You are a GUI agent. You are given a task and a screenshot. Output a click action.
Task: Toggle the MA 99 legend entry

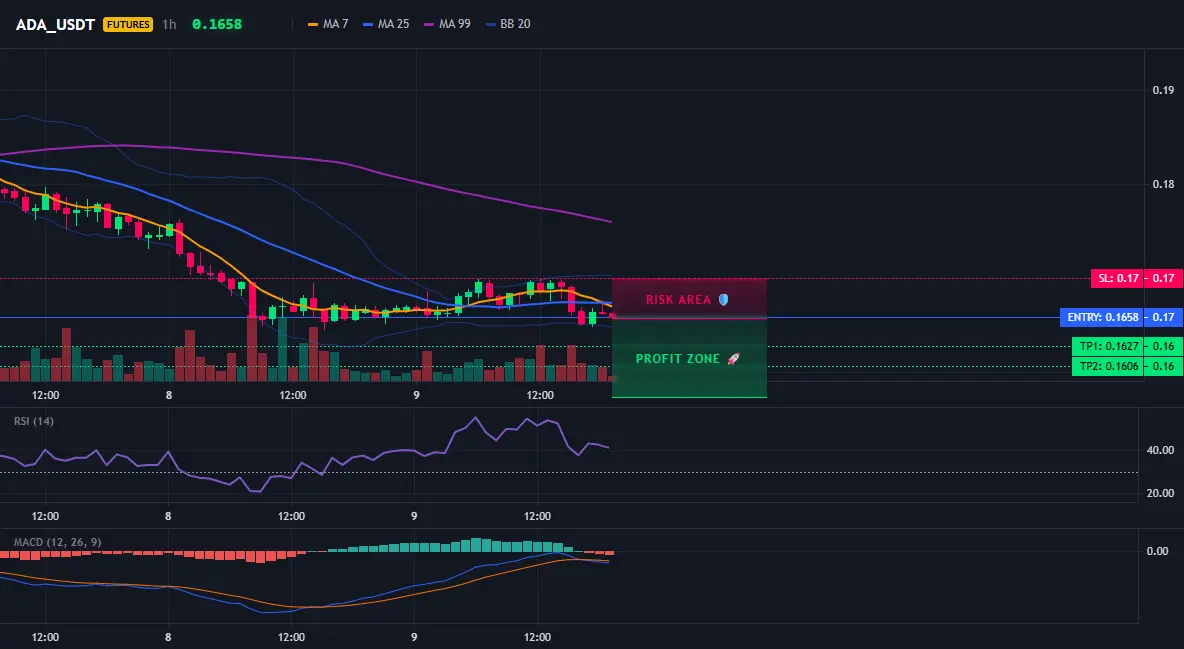pos(447,24)
